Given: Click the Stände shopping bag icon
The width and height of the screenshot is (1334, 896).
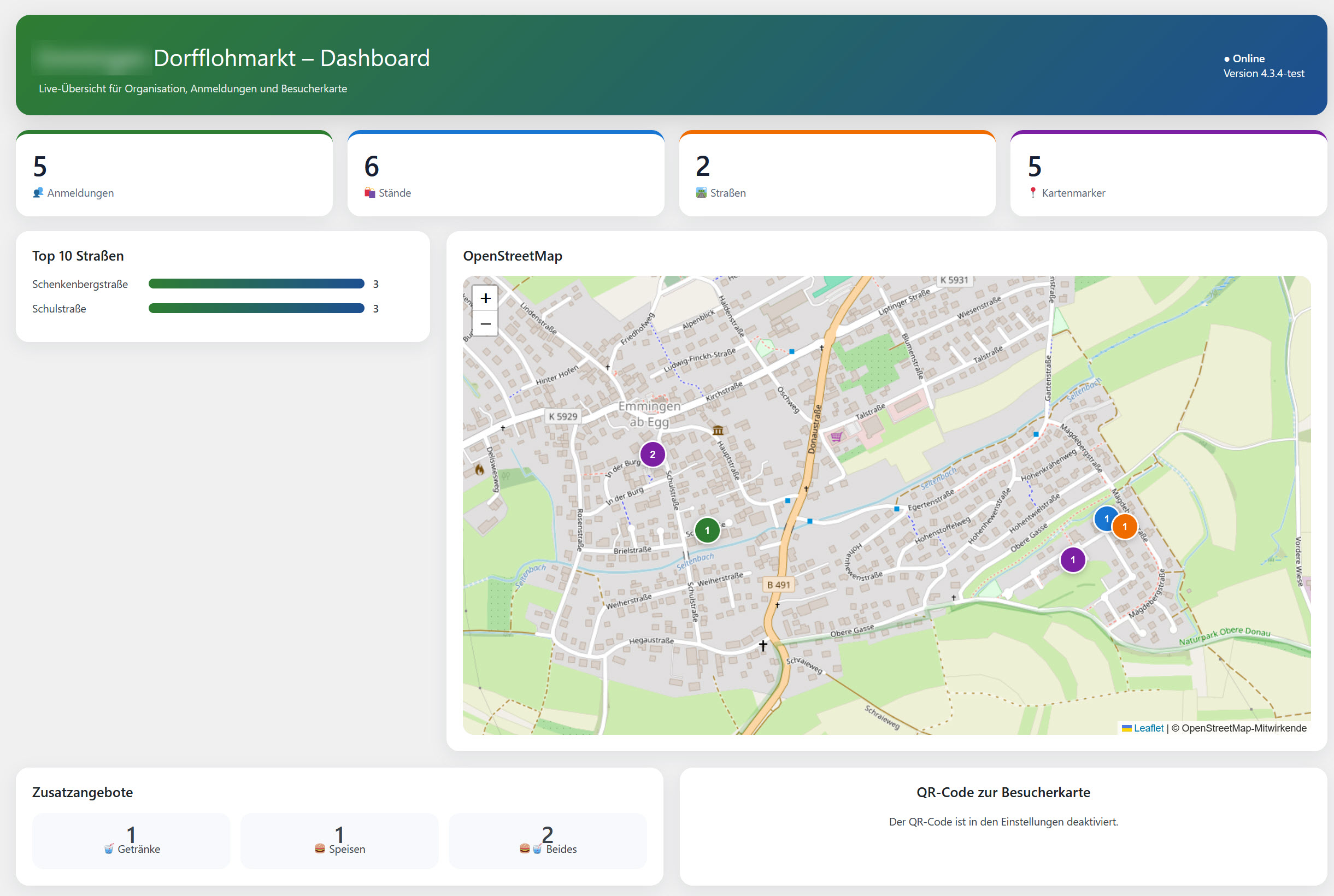Looking at the screenshot, I should coord(370,192).
